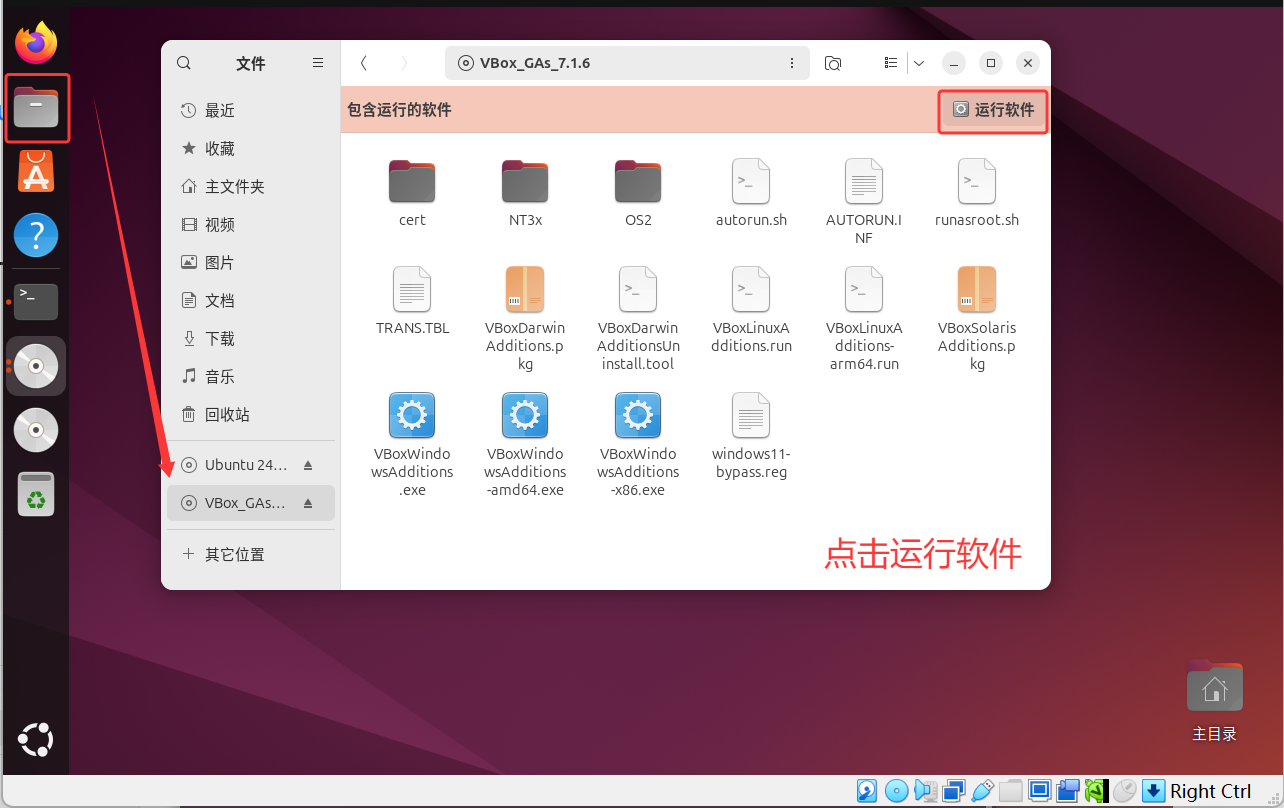
Task: Open 其它位置 in the sidebar
Action: coord(250,554)
